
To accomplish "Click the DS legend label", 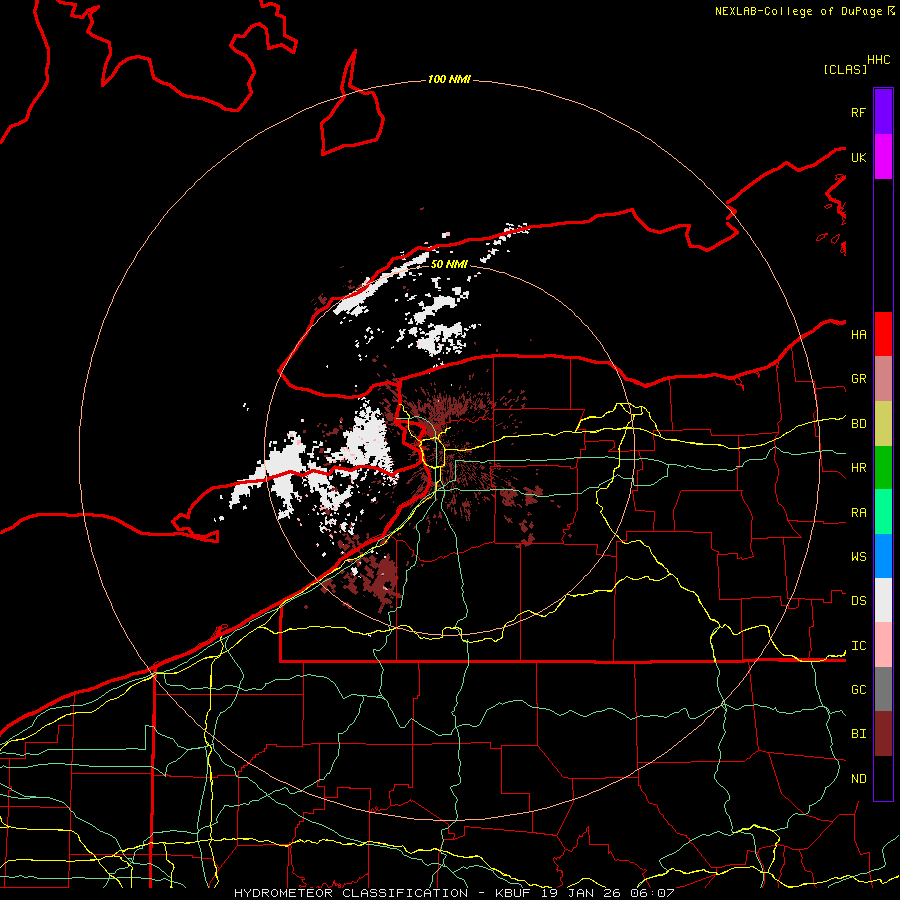I will (858, 601).
